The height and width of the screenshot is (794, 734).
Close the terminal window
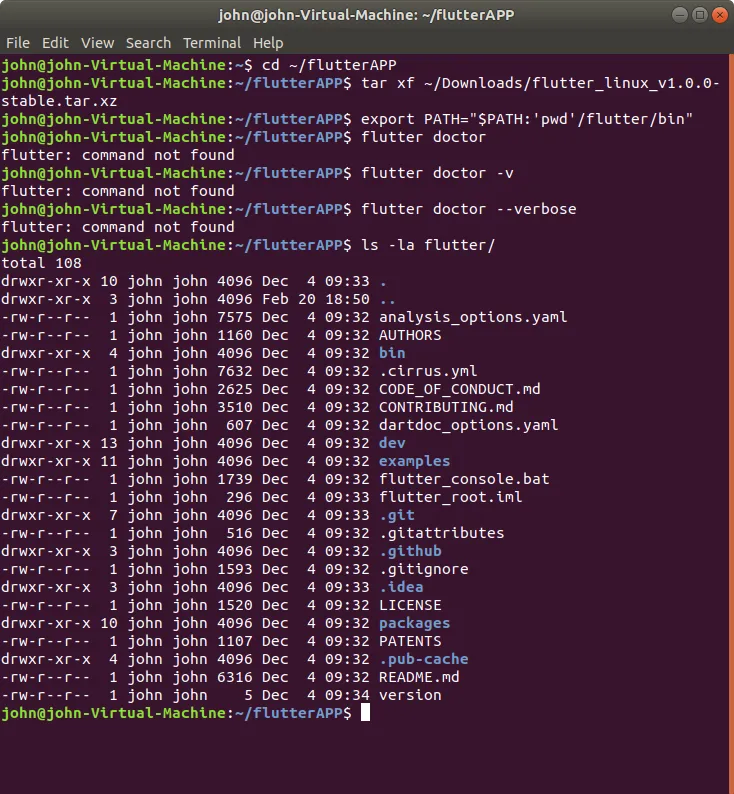(719, 15)
